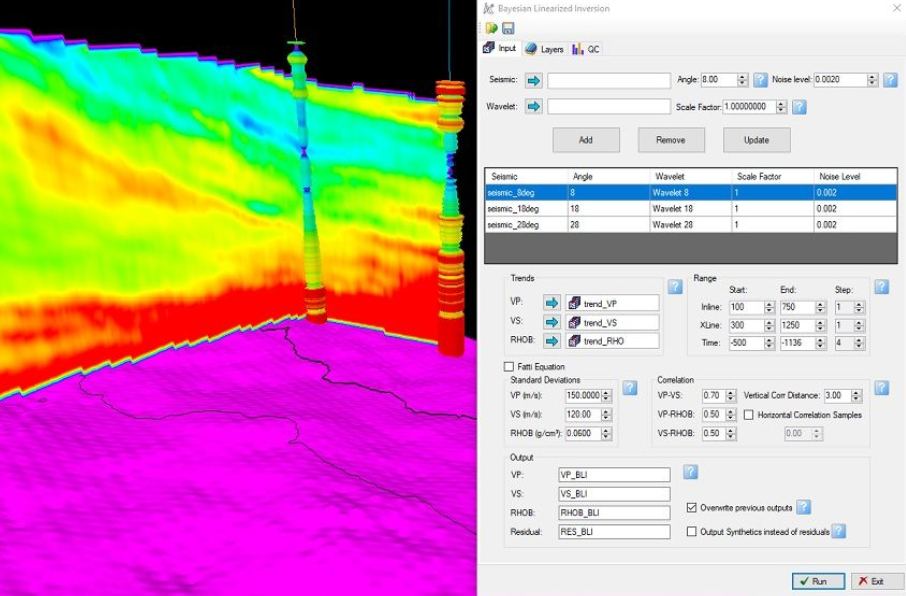This screenshot has width=906, height=596.
Task: Click the Run button
Action: pos(818,581)
